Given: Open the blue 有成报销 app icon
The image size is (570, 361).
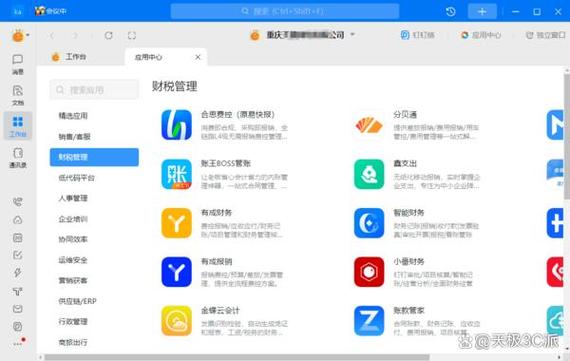Looking at the screenshot, I should [176, 272].
